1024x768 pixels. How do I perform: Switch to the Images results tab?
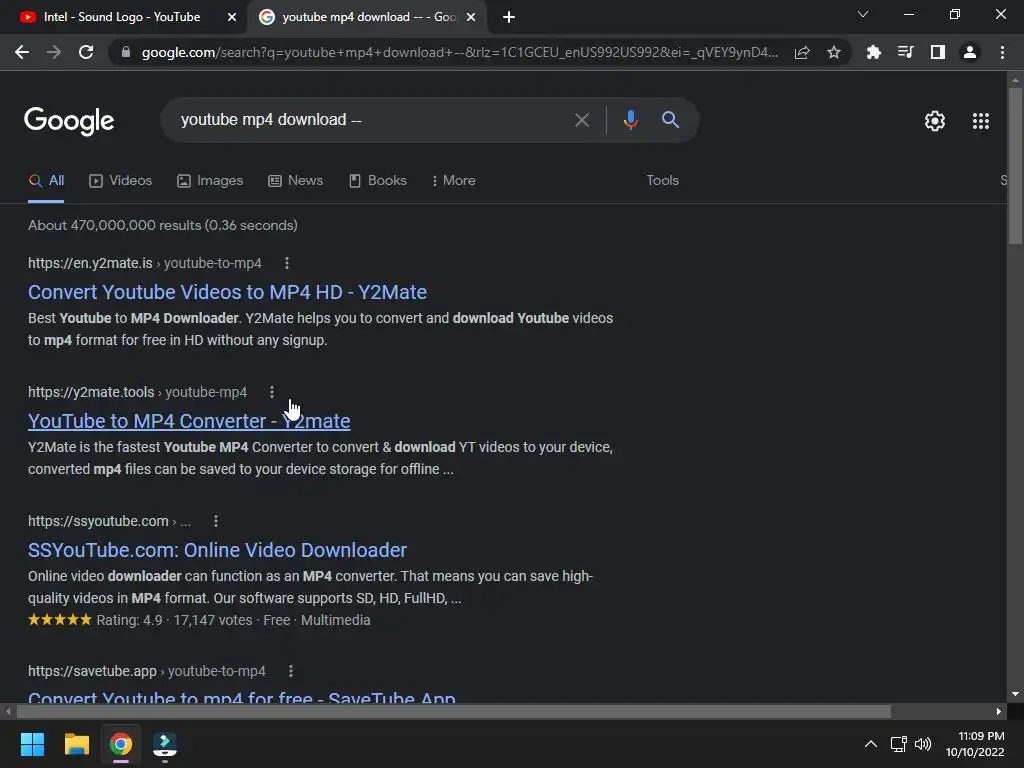pyautogui.click(x=210, y=180)
